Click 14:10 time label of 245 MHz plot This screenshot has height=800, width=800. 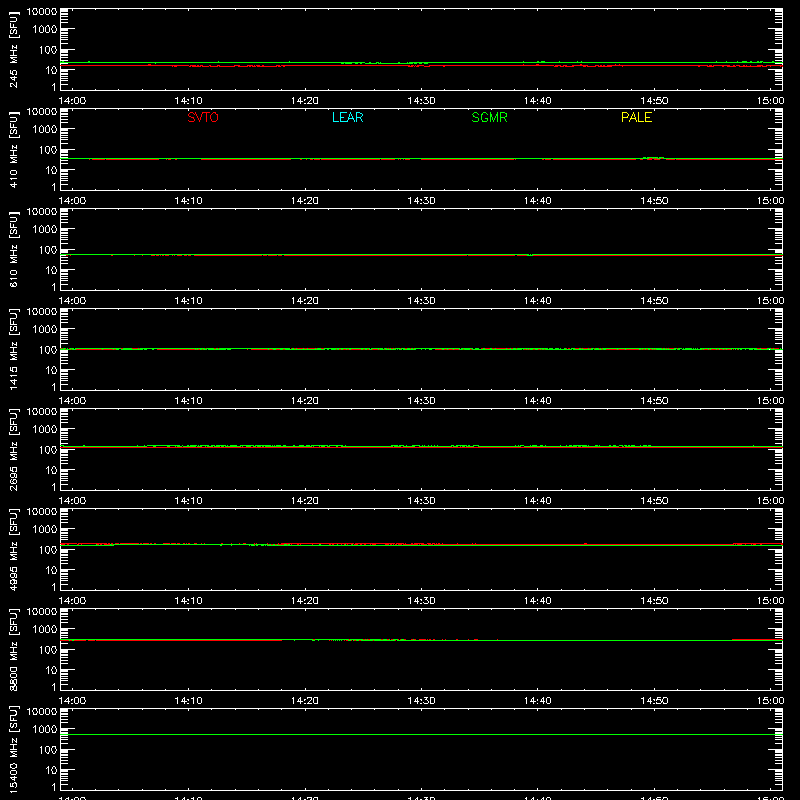click(x=189, y=101)
